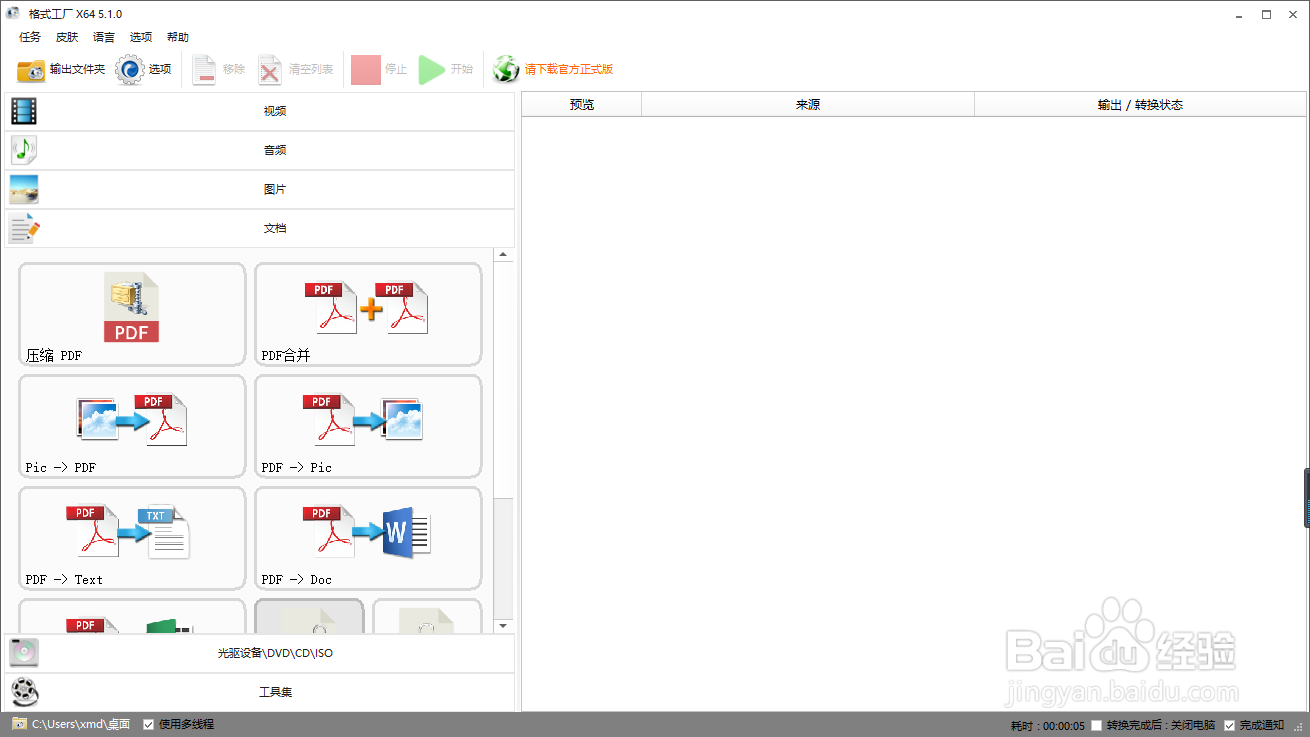Click the 来源 column header

tap(808, 104)
